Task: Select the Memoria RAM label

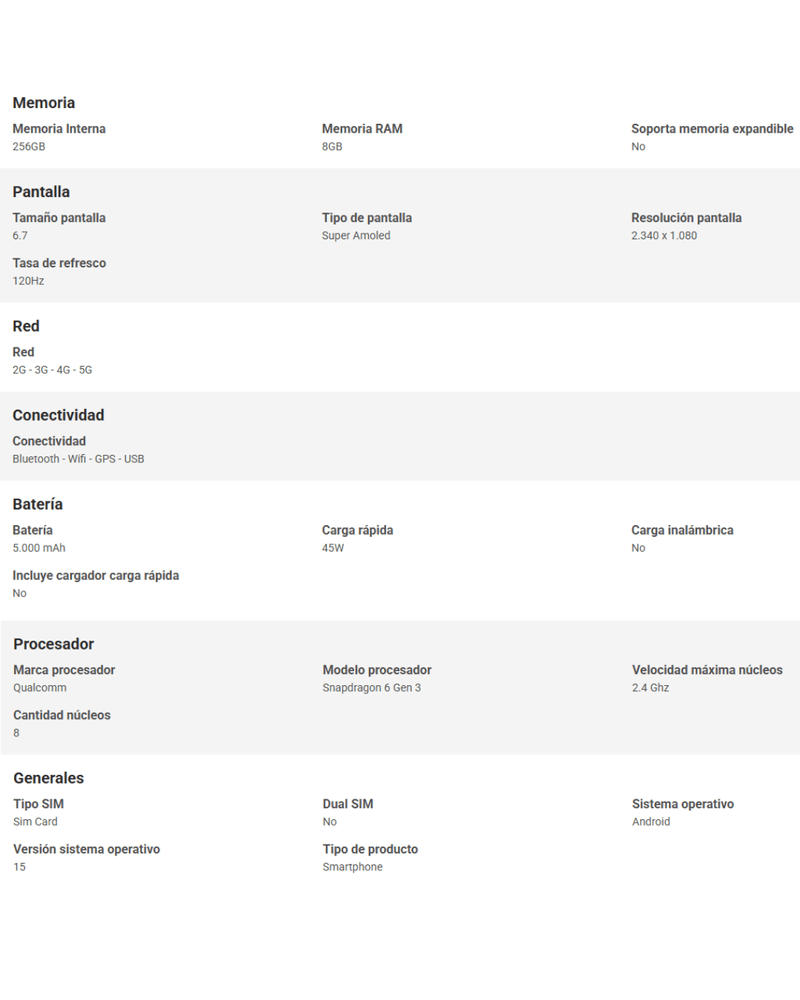Action: (x=362, y=129)
